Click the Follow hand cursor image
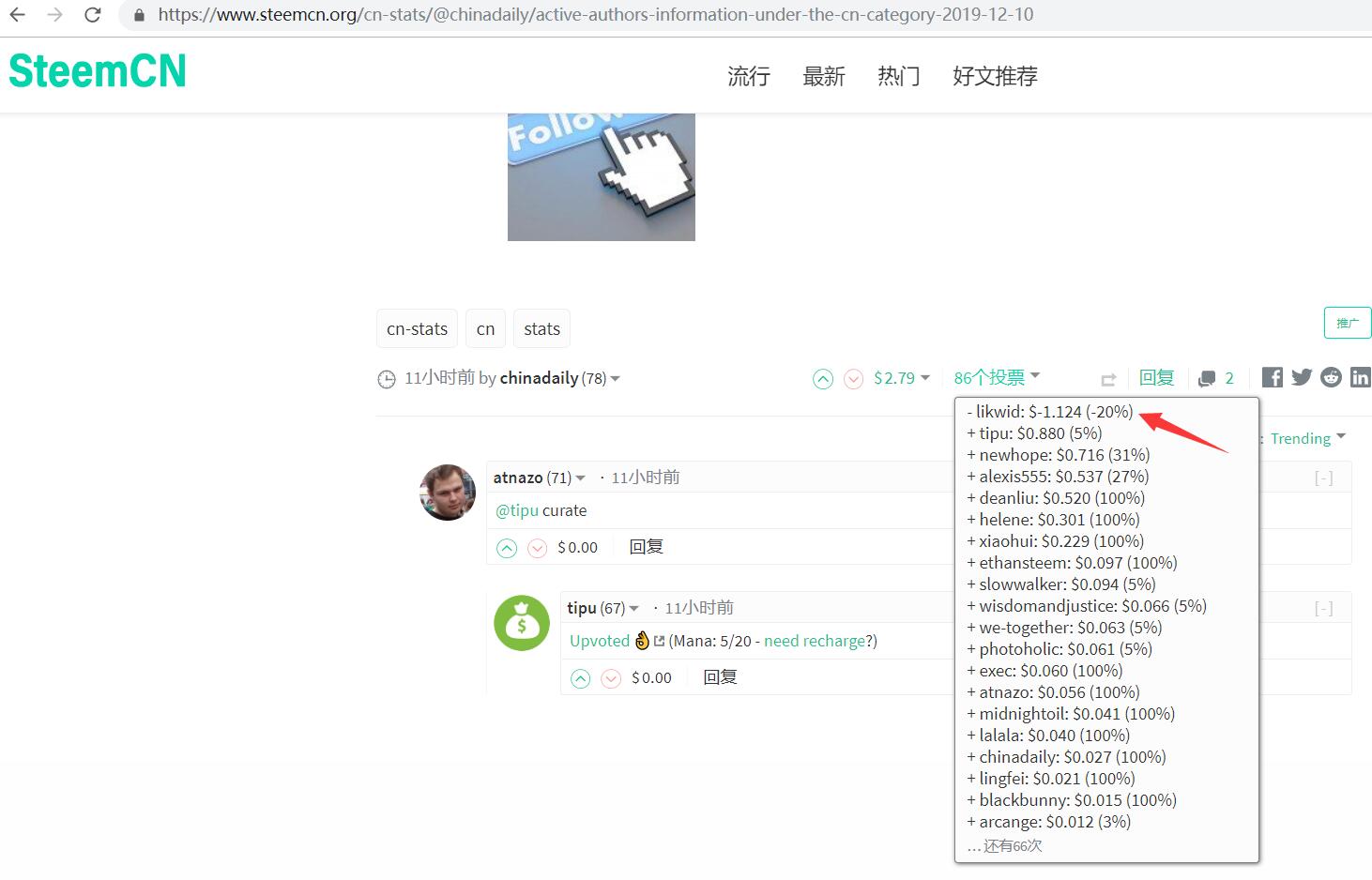Viewport: 1372px width, 880px height. tap(602, 177)
